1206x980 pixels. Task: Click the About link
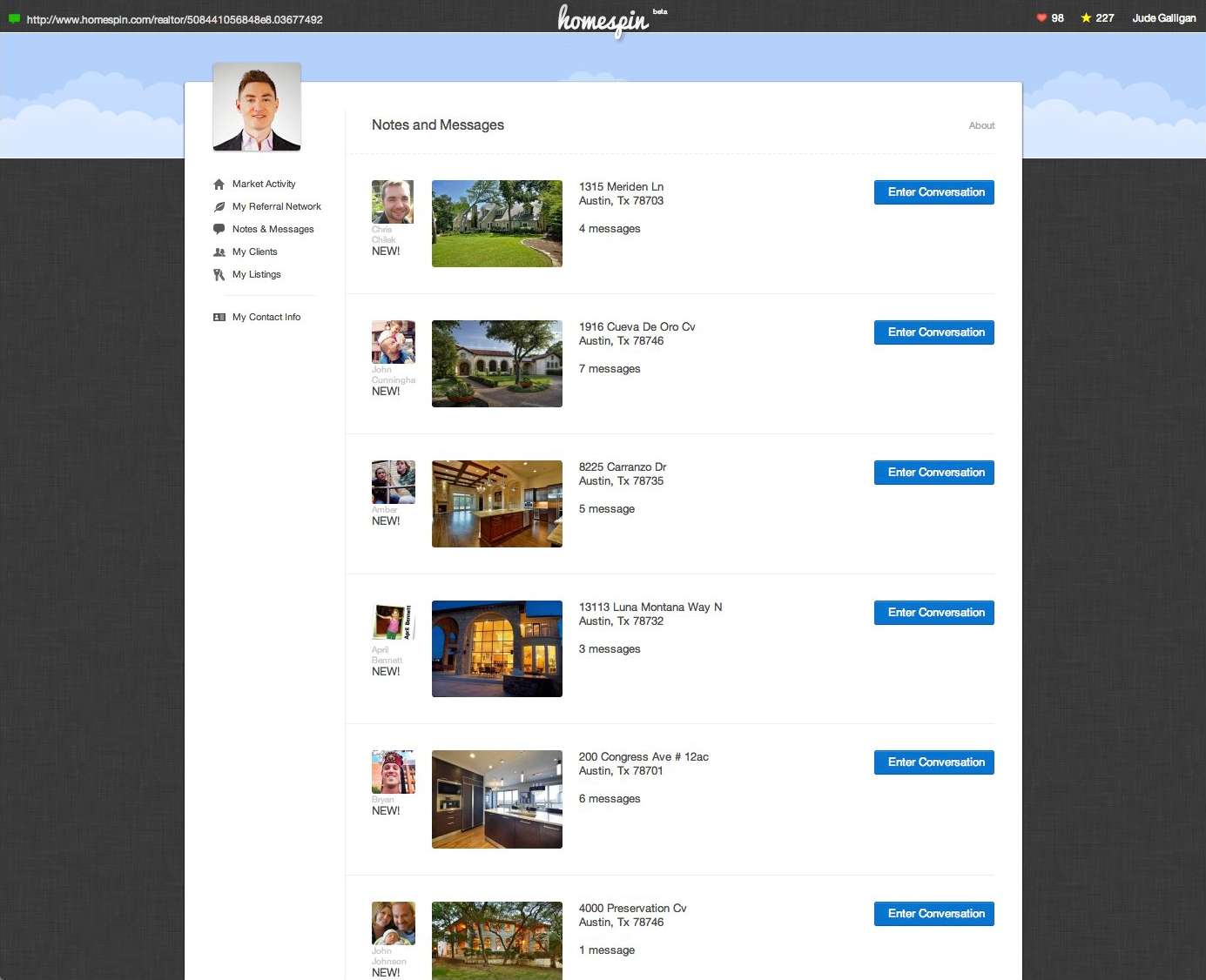click(981, 126)
